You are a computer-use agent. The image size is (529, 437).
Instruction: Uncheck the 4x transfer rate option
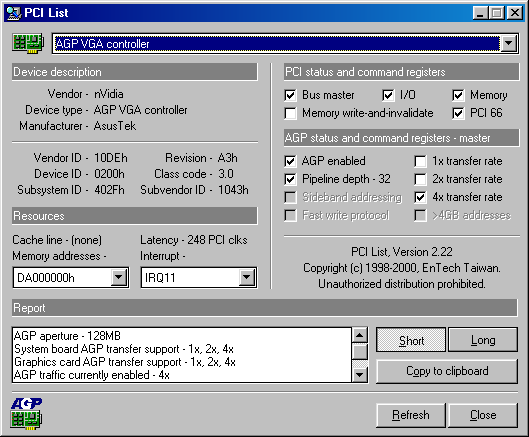tap(420, 197)
